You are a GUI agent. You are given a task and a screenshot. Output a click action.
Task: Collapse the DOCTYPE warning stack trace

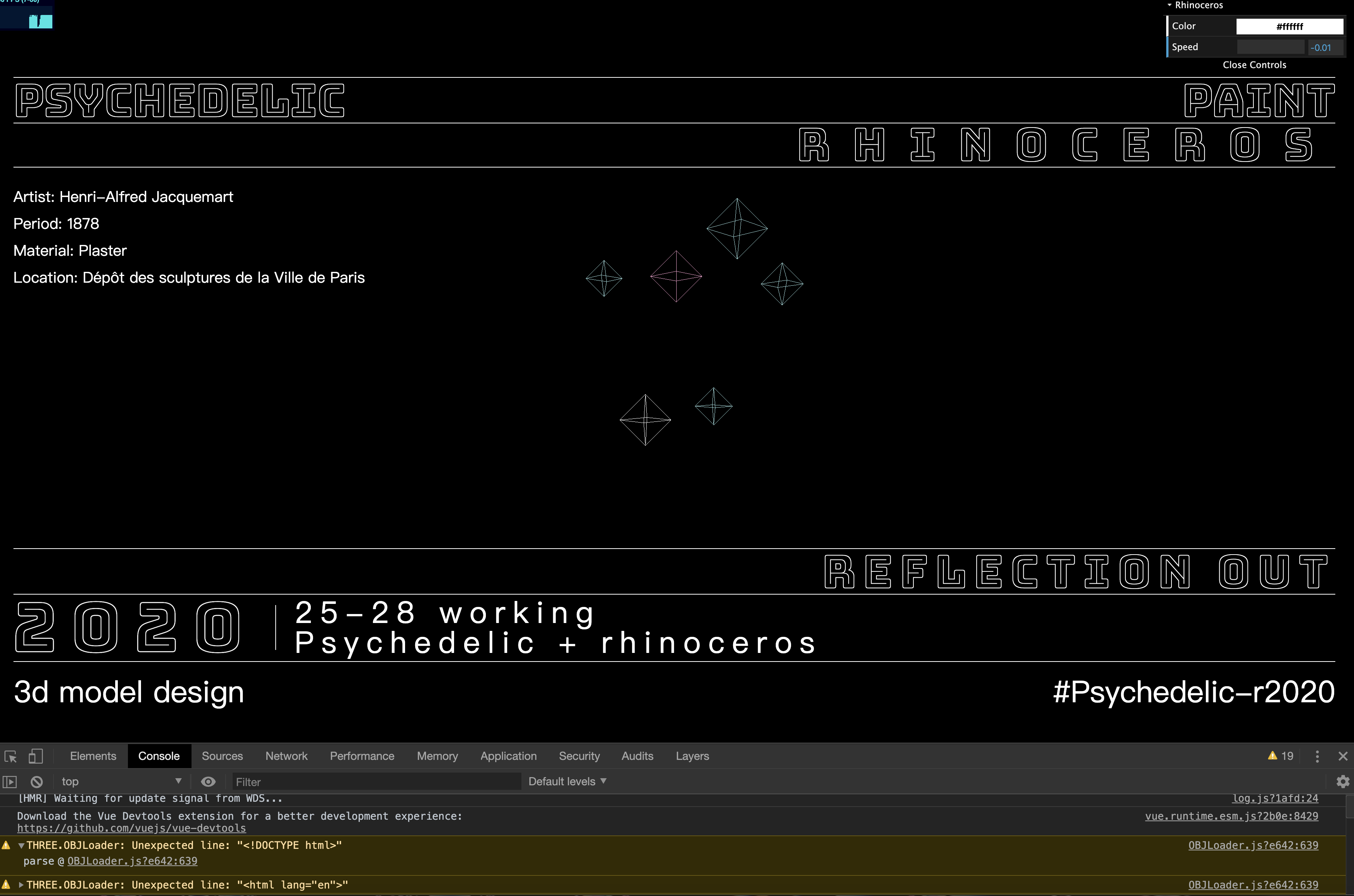coord(21,845)
